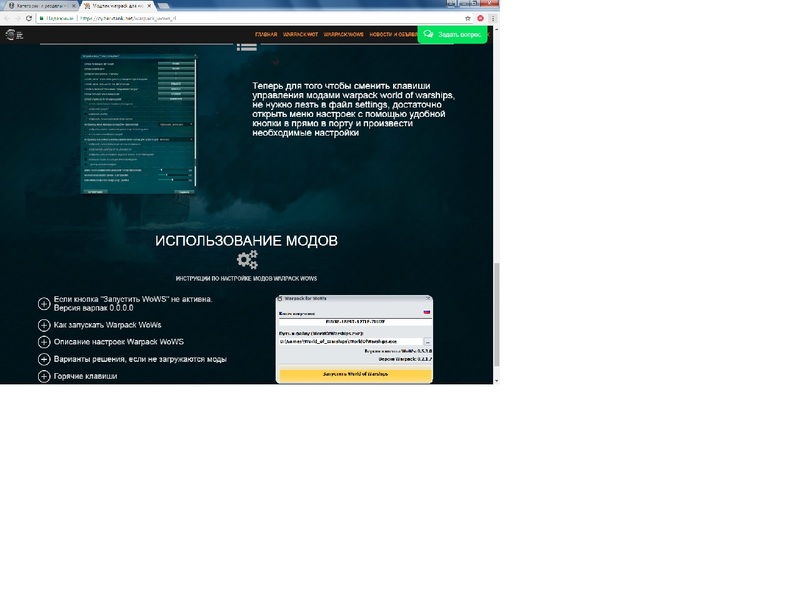Click the site logo in header
This screenshot has height=615, width=800.
click(12, 35)
